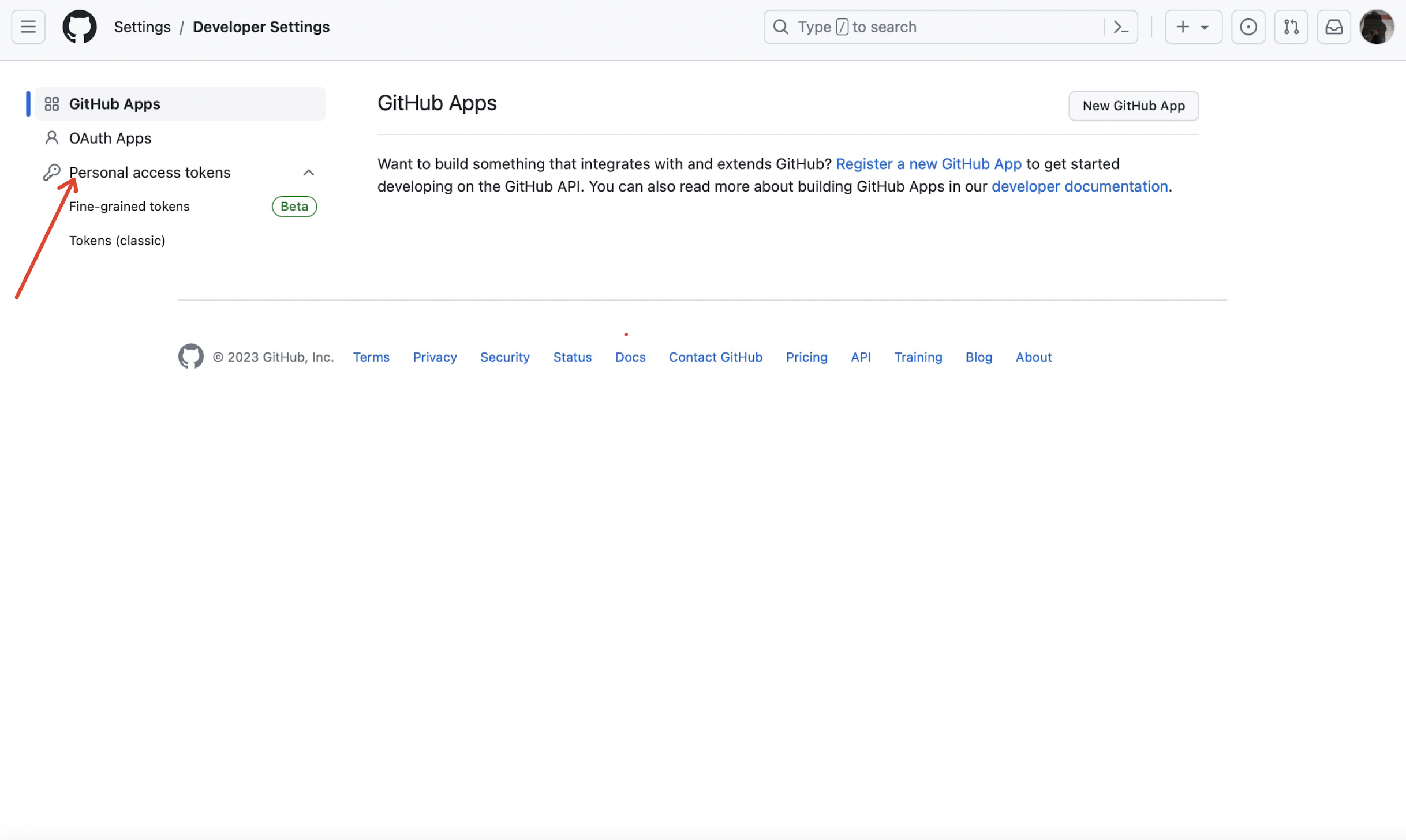Click the footer GitHub logo
Screen dimensions: 1406x840
point(190,357)
